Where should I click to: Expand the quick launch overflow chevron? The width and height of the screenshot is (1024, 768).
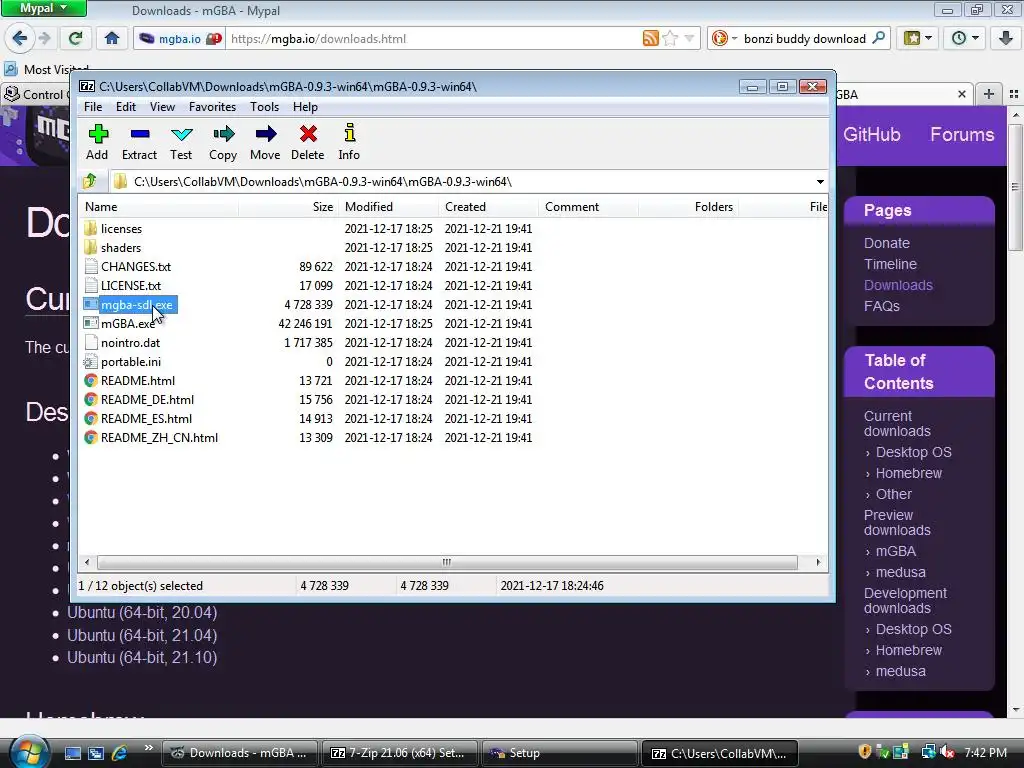click(x=149, y=747)
